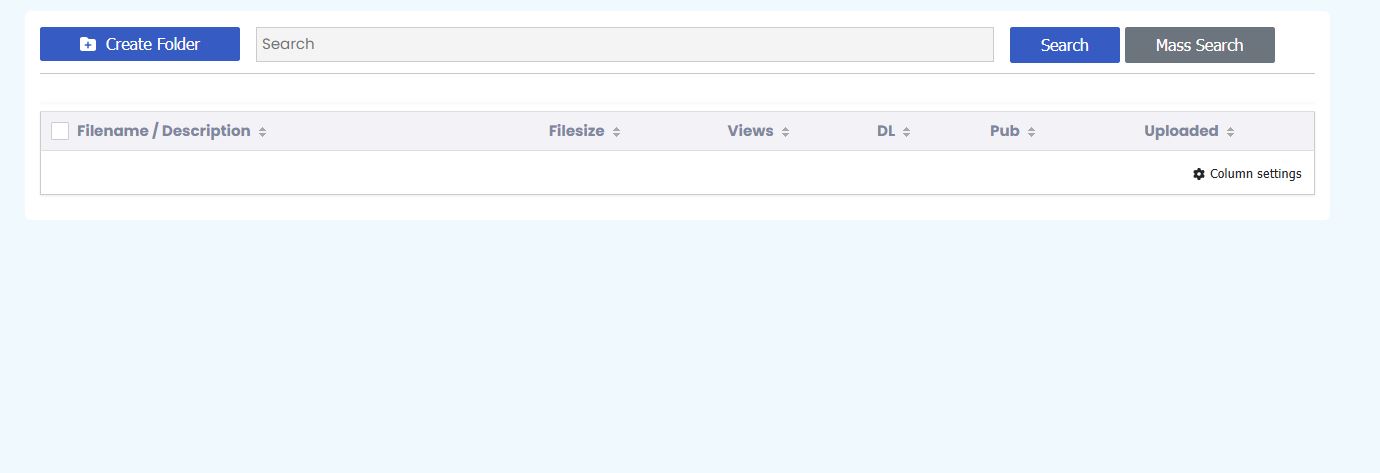The width and height of the screenshot is (1380, 473).
Task: Tick the select-all files checkbox
Action: pyautogui.click(x=60, y=131)
